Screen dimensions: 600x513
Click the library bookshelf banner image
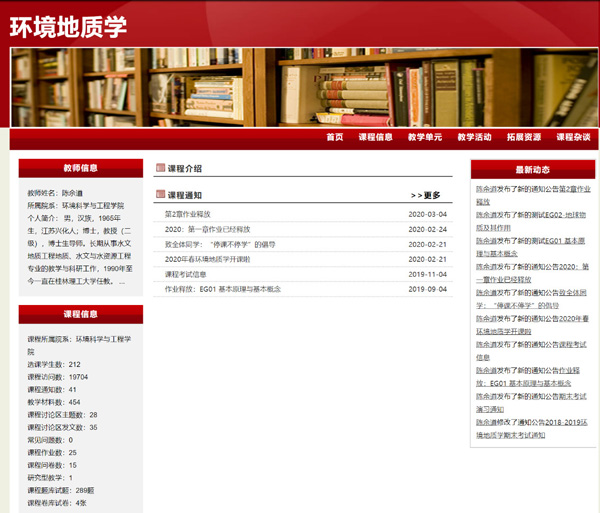click(300, 88)
